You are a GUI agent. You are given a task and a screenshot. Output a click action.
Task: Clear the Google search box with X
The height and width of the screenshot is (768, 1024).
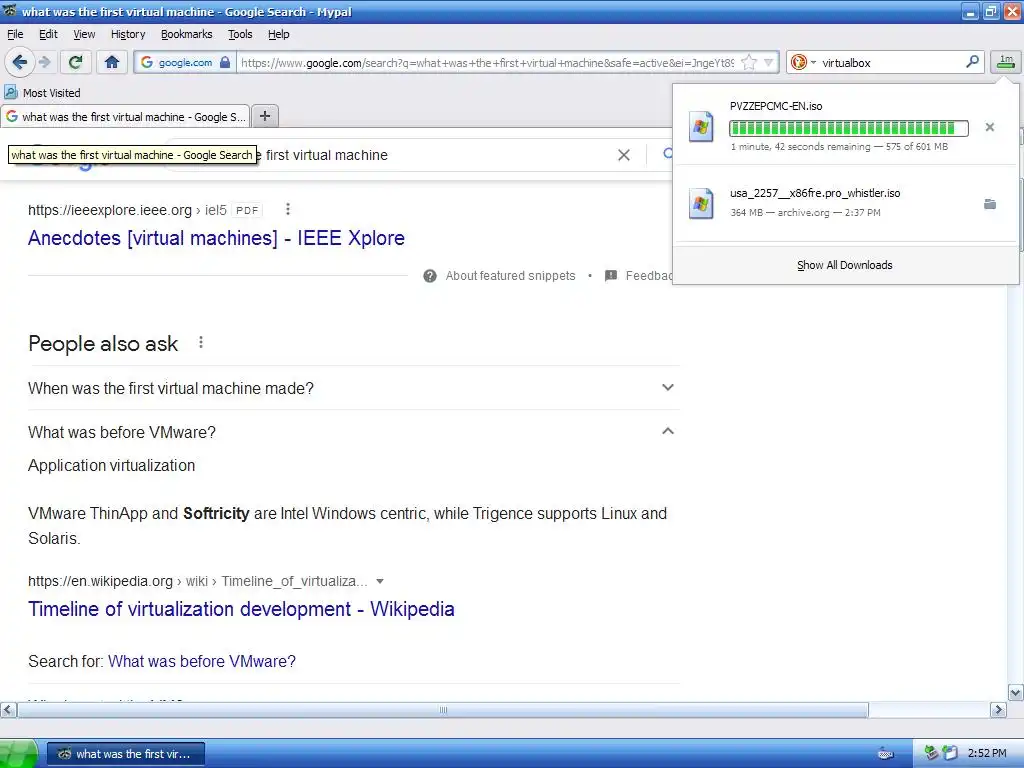[624, 155]
